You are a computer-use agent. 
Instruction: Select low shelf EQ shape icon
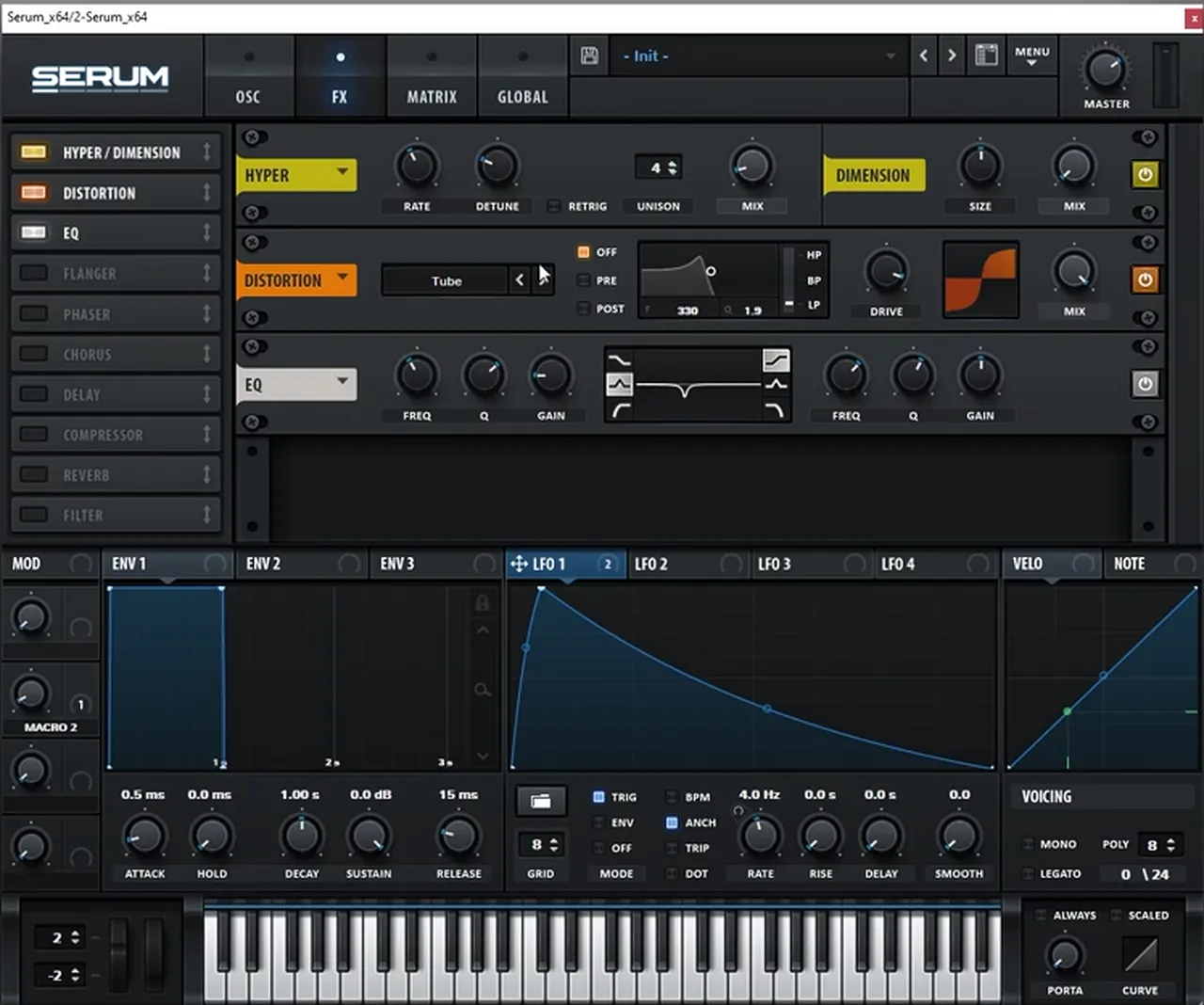click(x=620, y=359)
